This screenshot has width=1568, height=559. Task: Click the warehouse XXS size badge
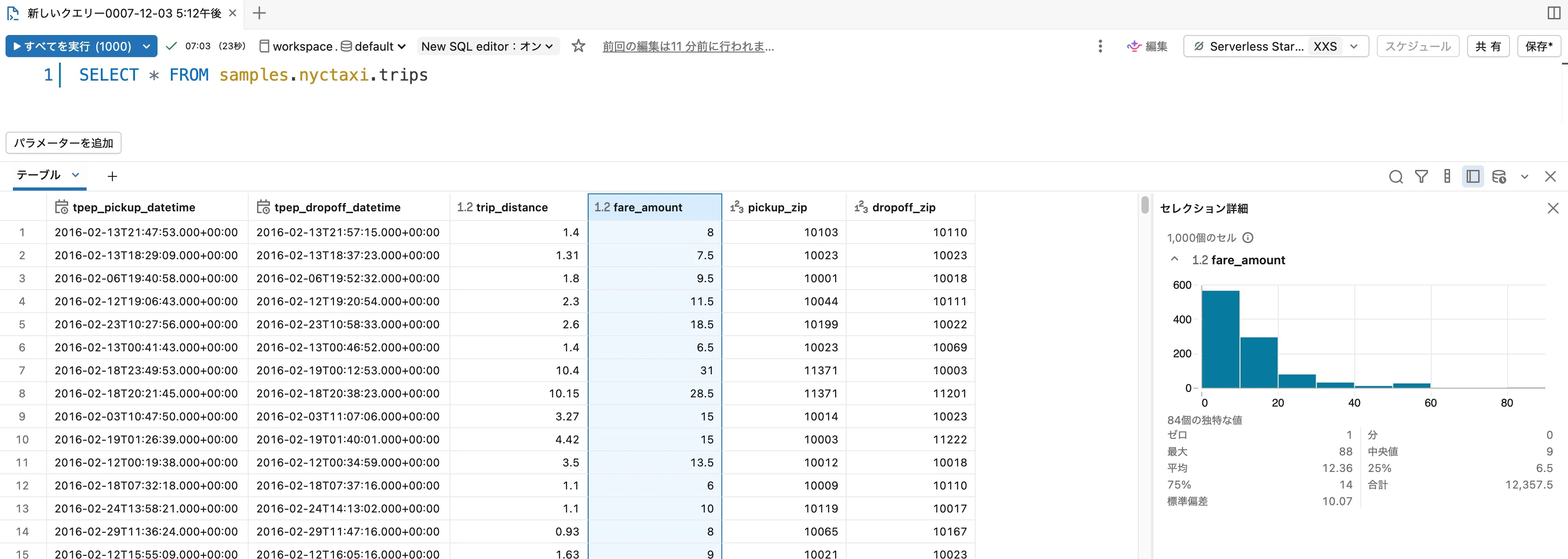(1325, 46)
